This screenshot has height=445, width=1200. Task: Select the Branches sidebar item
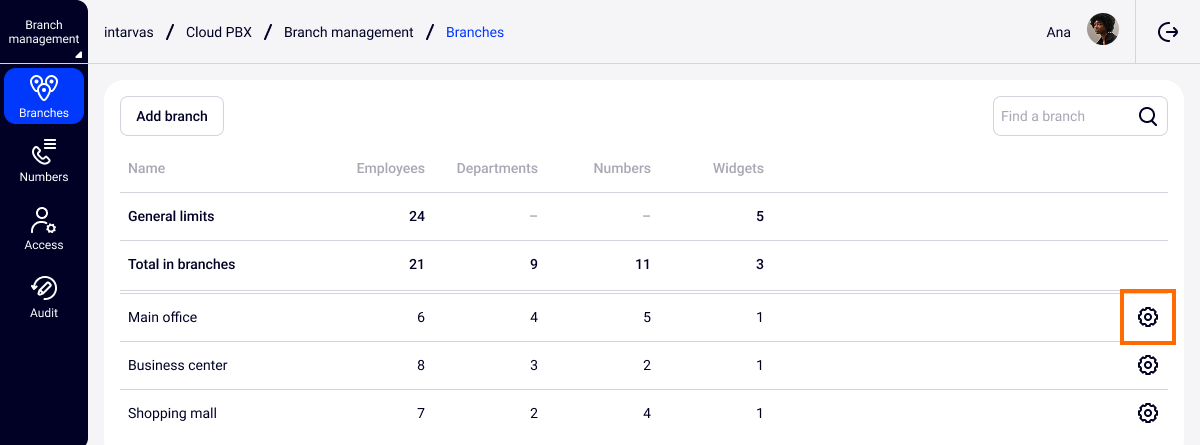[44, 96]
